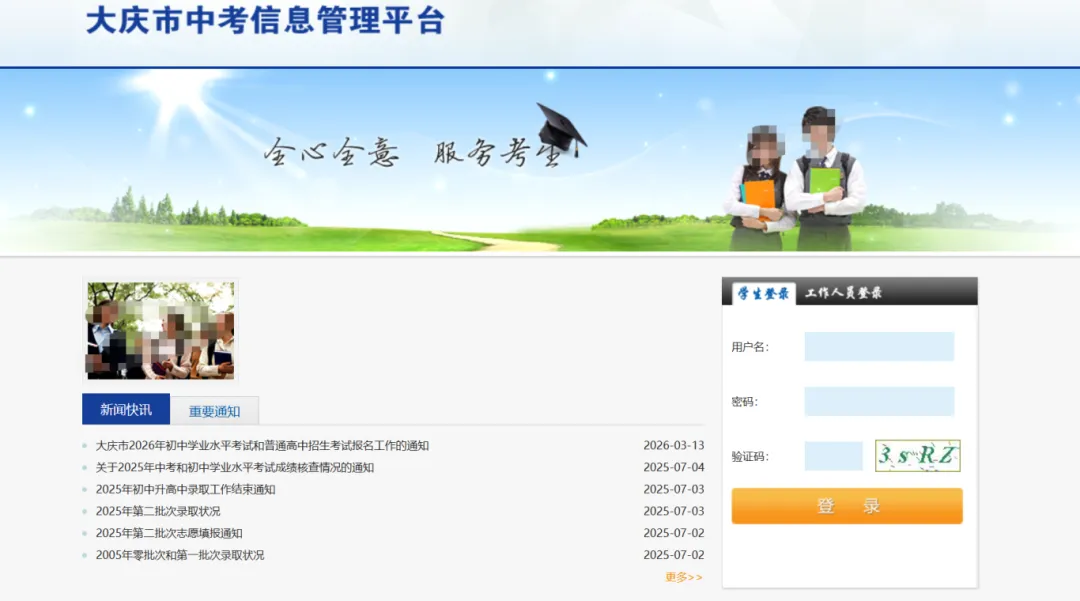Click the graduation cap icon in banner
The width and height of the screenshot is (1080, 601).
[x=561, y=131]
